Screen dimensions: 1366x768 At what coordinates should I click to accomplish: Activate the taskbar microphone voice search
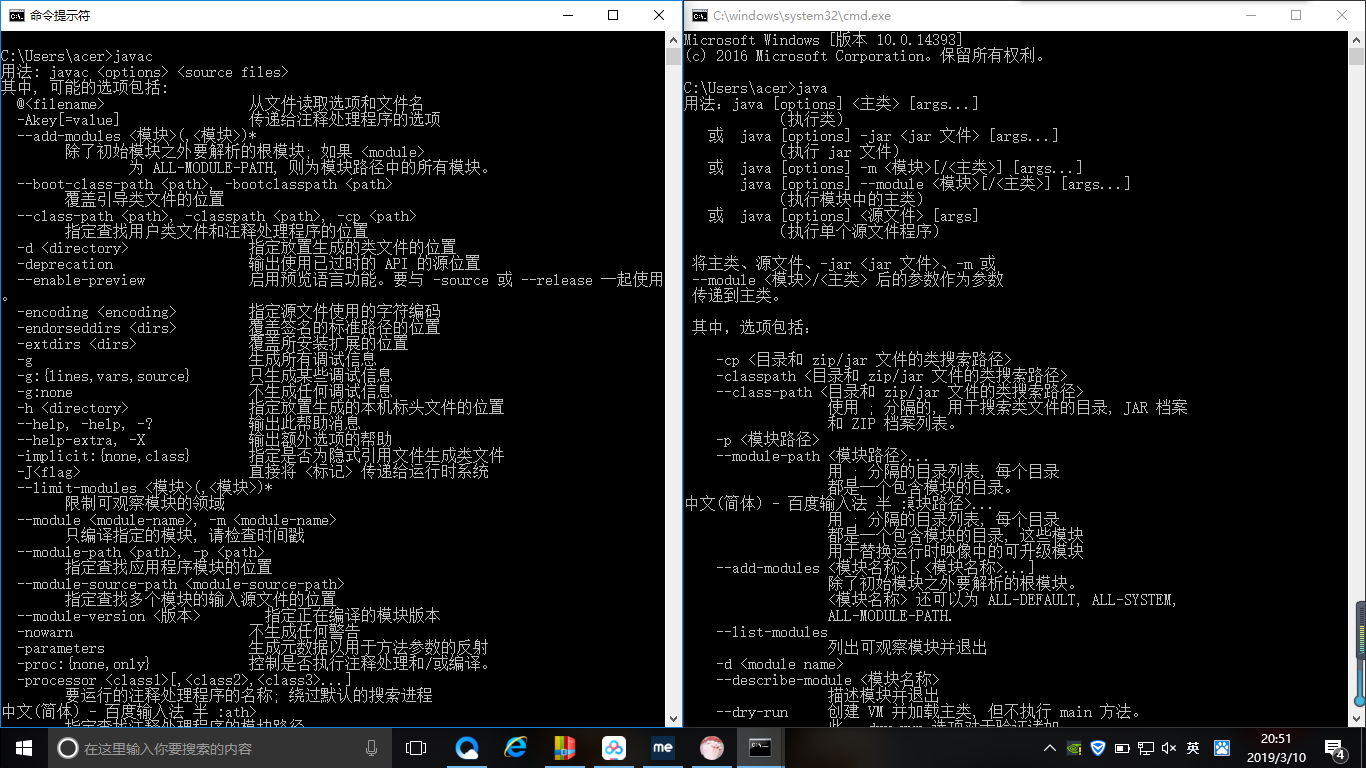372,748
